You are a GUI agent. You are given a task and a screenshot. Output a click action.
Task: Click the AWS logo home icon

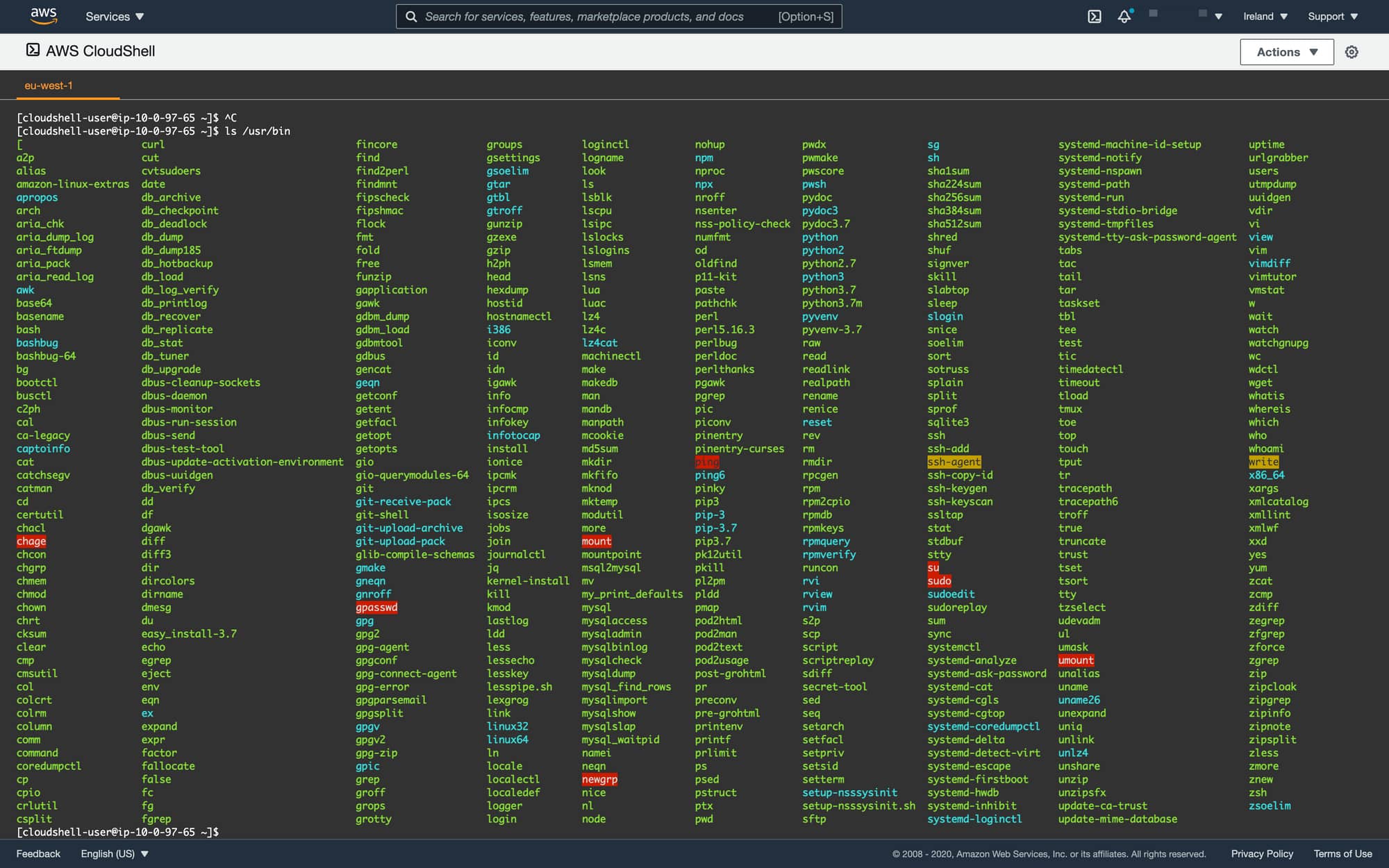[43, 16]
